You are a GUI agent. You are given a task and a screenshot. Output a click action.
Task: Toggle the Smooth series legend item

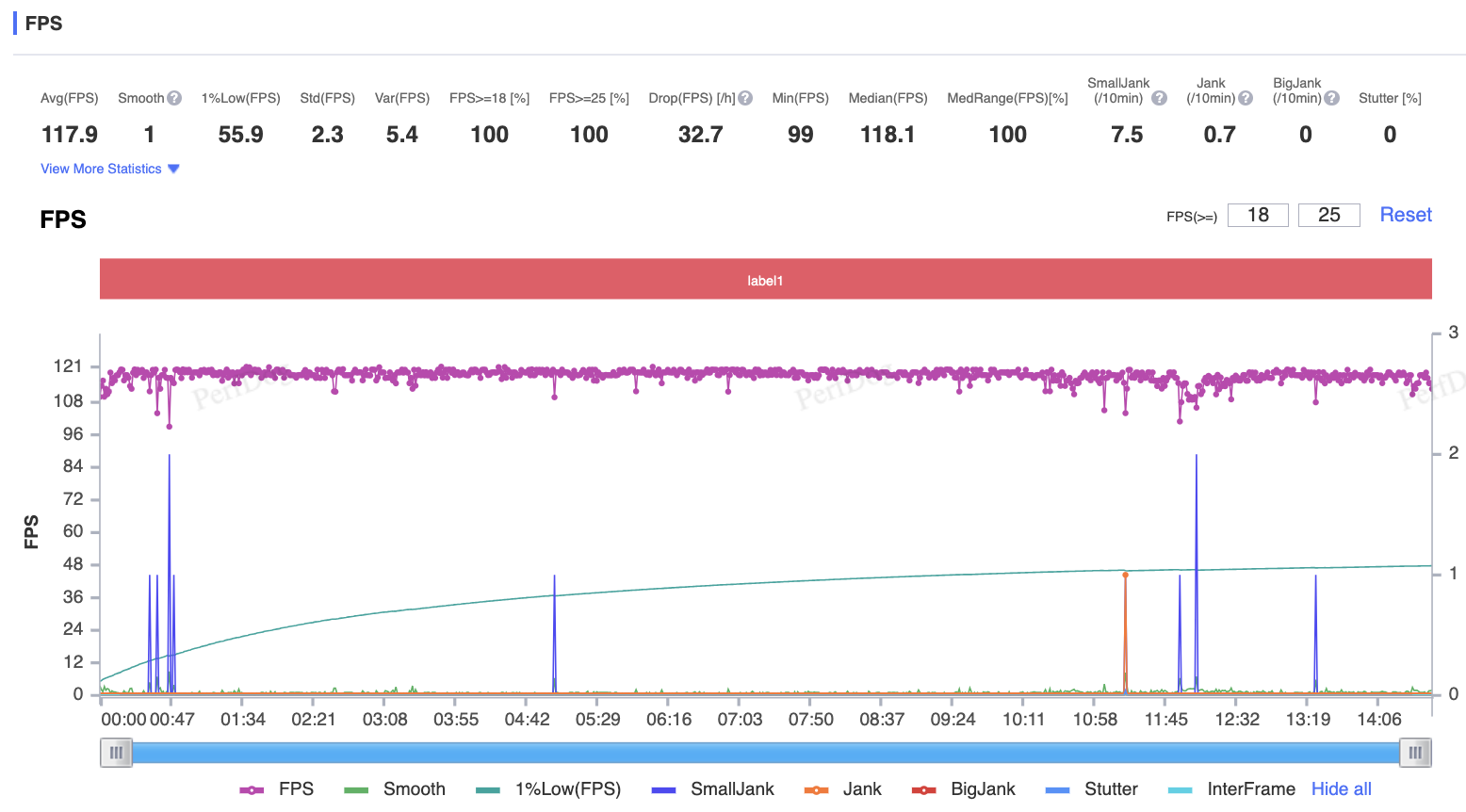(x=395, y=789)
